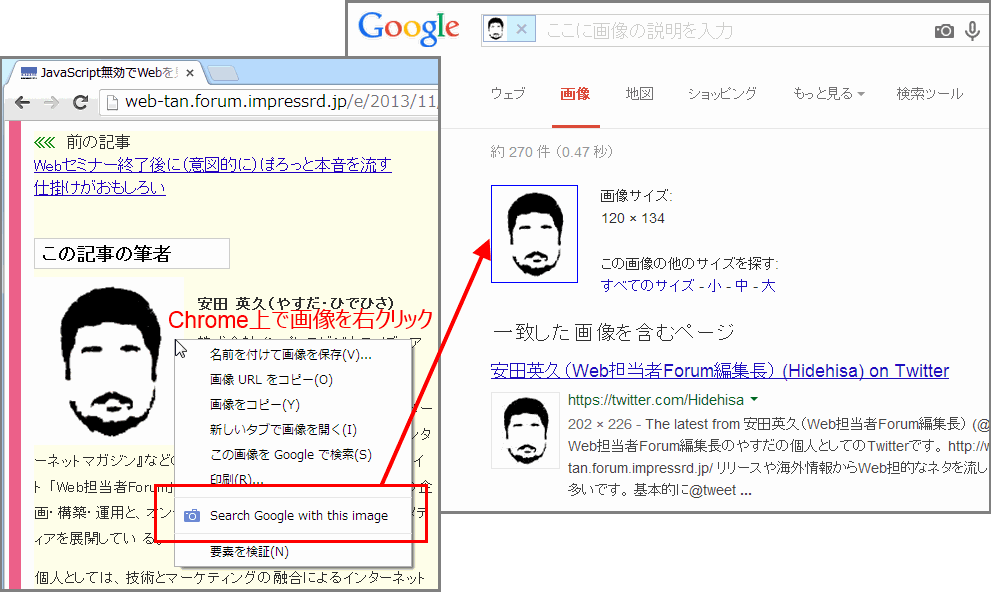Remove the image chip with the X icon
991x592 pixels.
pyautogui.click(x=520, y=30)
